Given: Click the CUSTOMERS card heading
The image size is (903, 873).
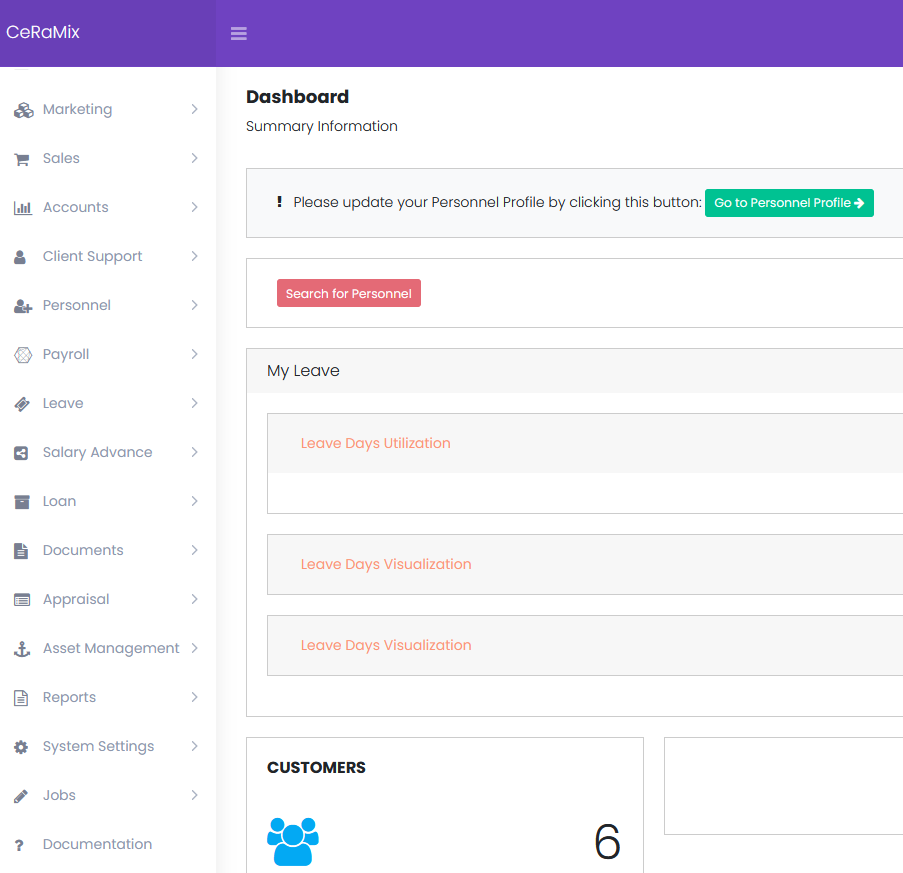Looking at the screenshot, I should (x=316, y=768).
